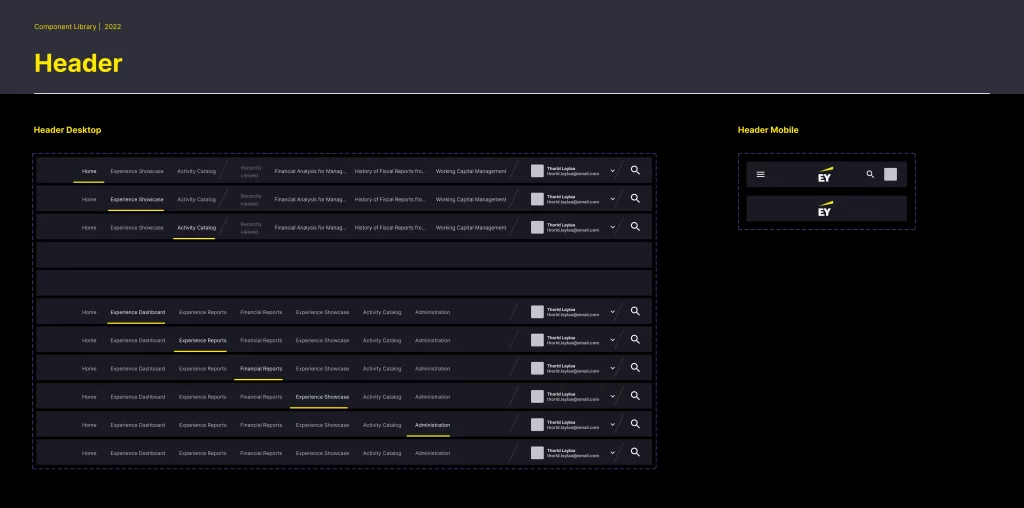Screen dimensions: 1024x508
Task: Click Activity Catalog in header with Home underlined
Action: (197, 171)
